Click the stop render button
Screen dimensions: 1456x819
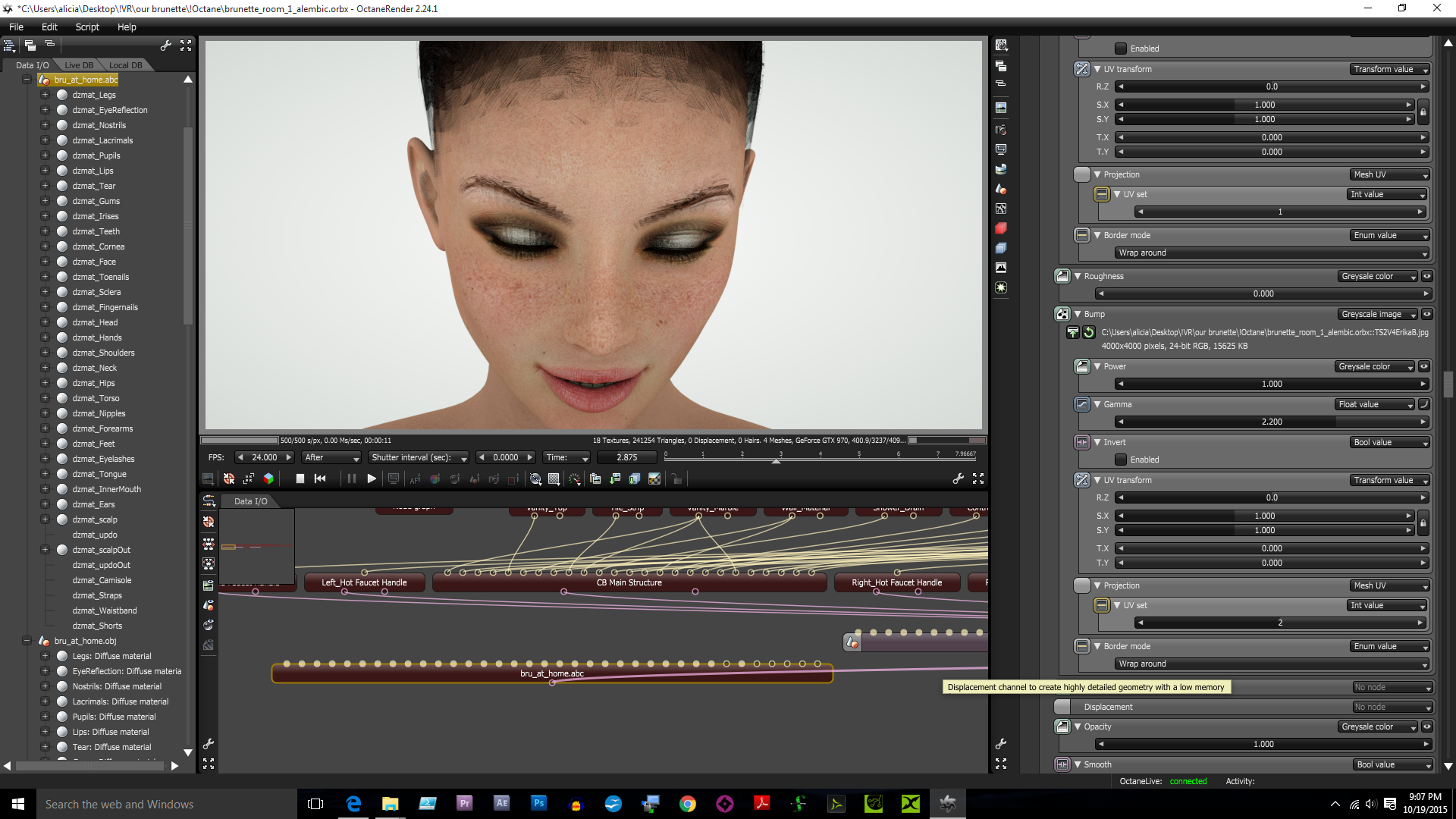click(x=300, y=479)
